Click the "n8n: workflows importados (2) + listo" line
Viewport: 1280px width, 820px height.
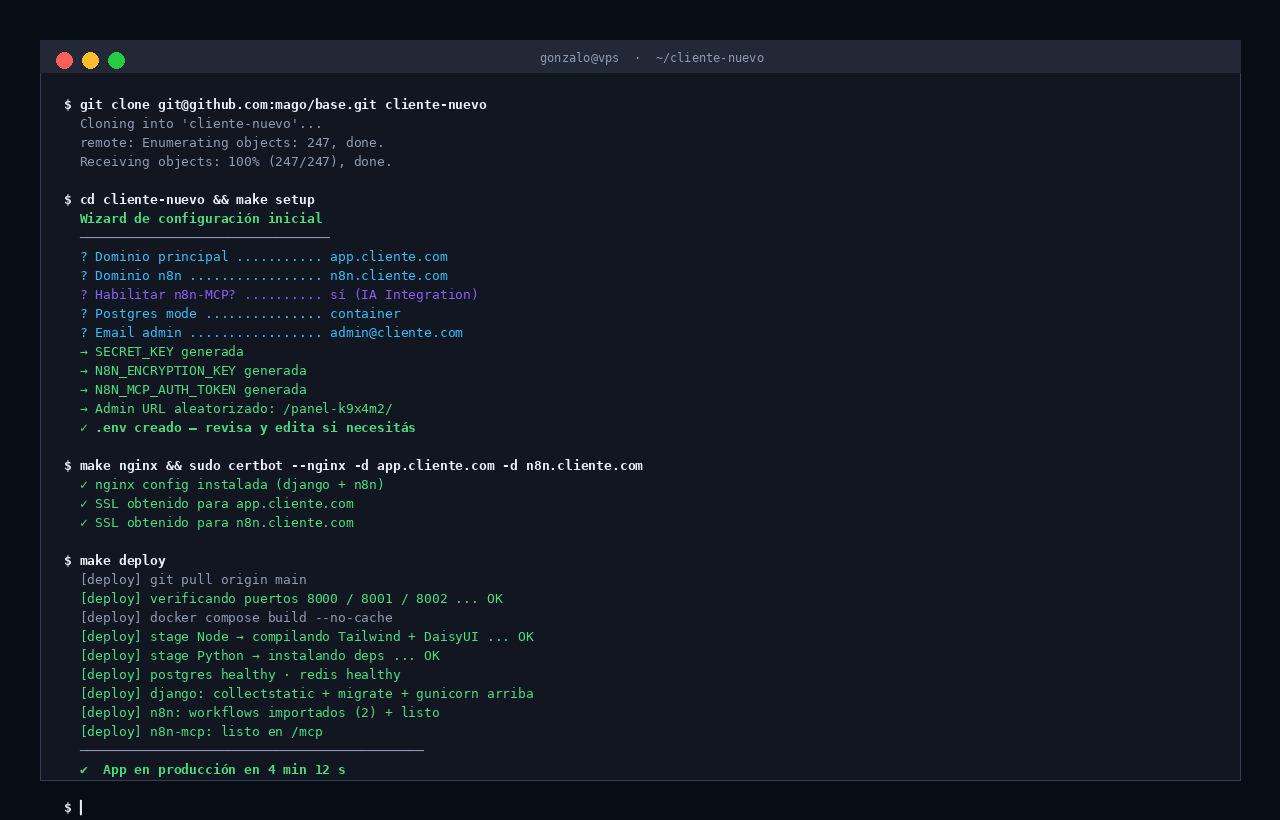coord(260,713)
